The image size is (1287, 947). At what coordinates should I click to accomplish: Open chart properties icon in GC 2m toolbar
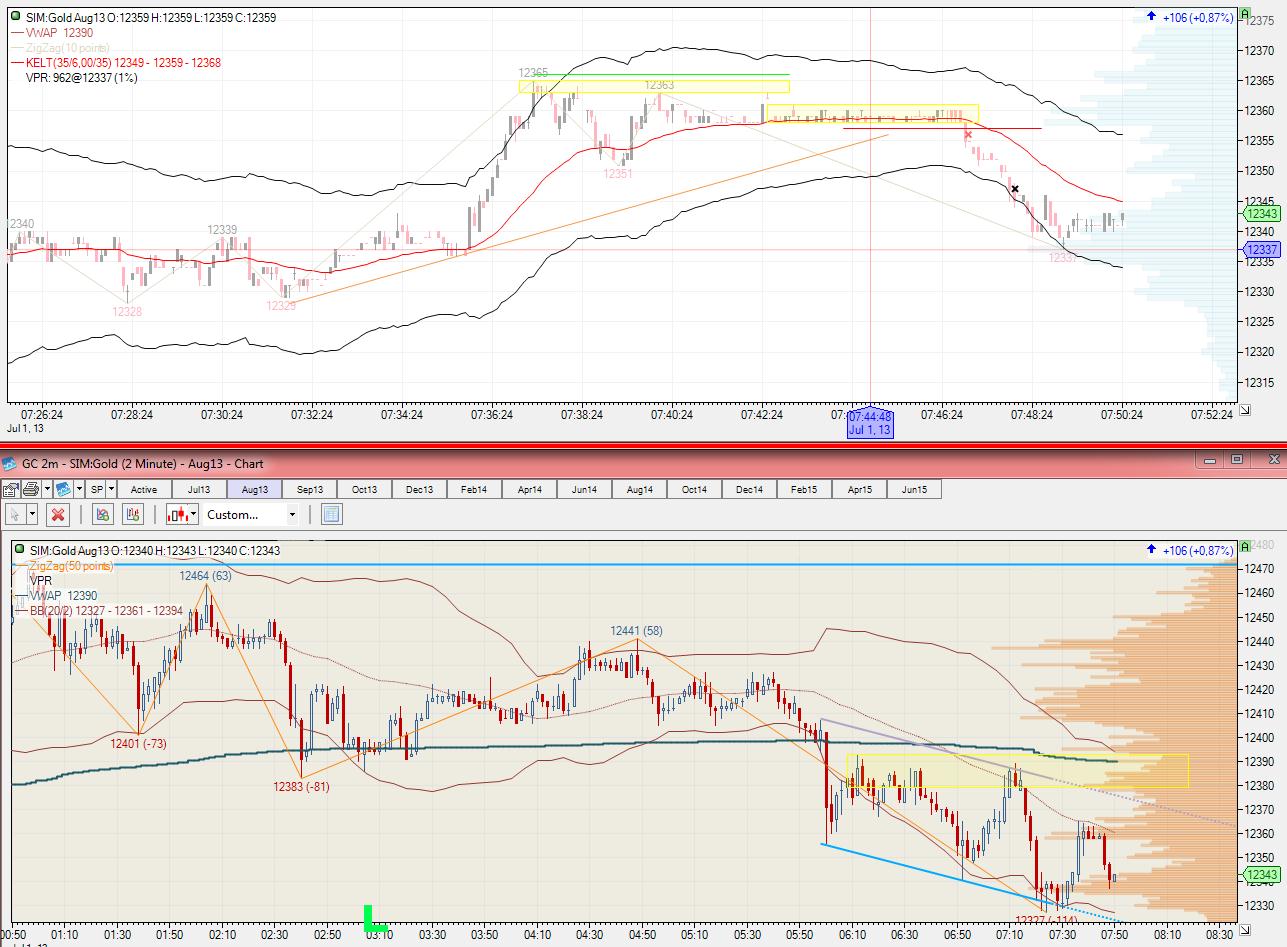pyautogui.click(x=10, y=489)
